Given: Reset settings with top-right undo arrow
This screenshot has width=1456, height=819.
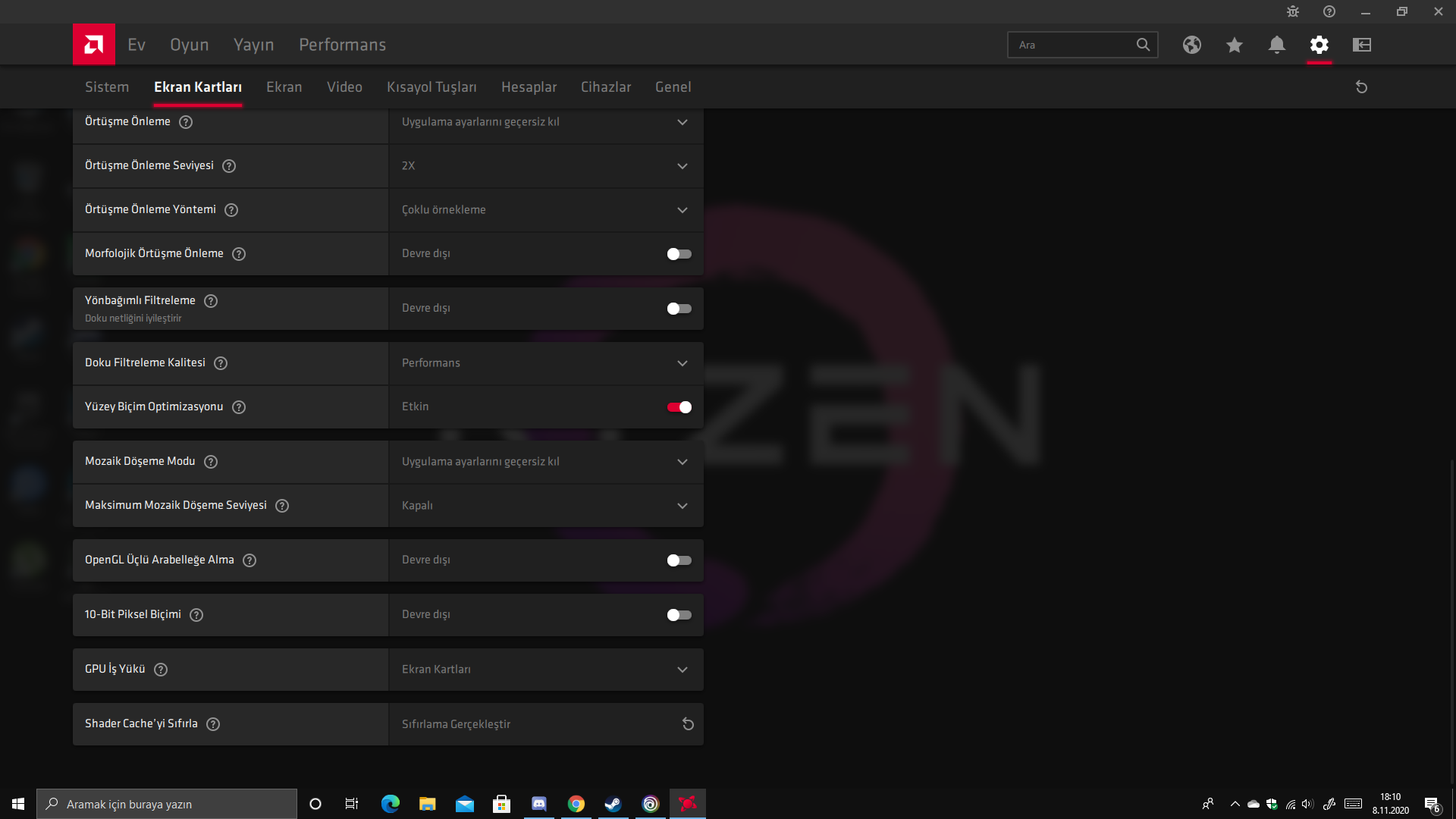Looking at the screenshot, I should click(x=1361, y=87).
